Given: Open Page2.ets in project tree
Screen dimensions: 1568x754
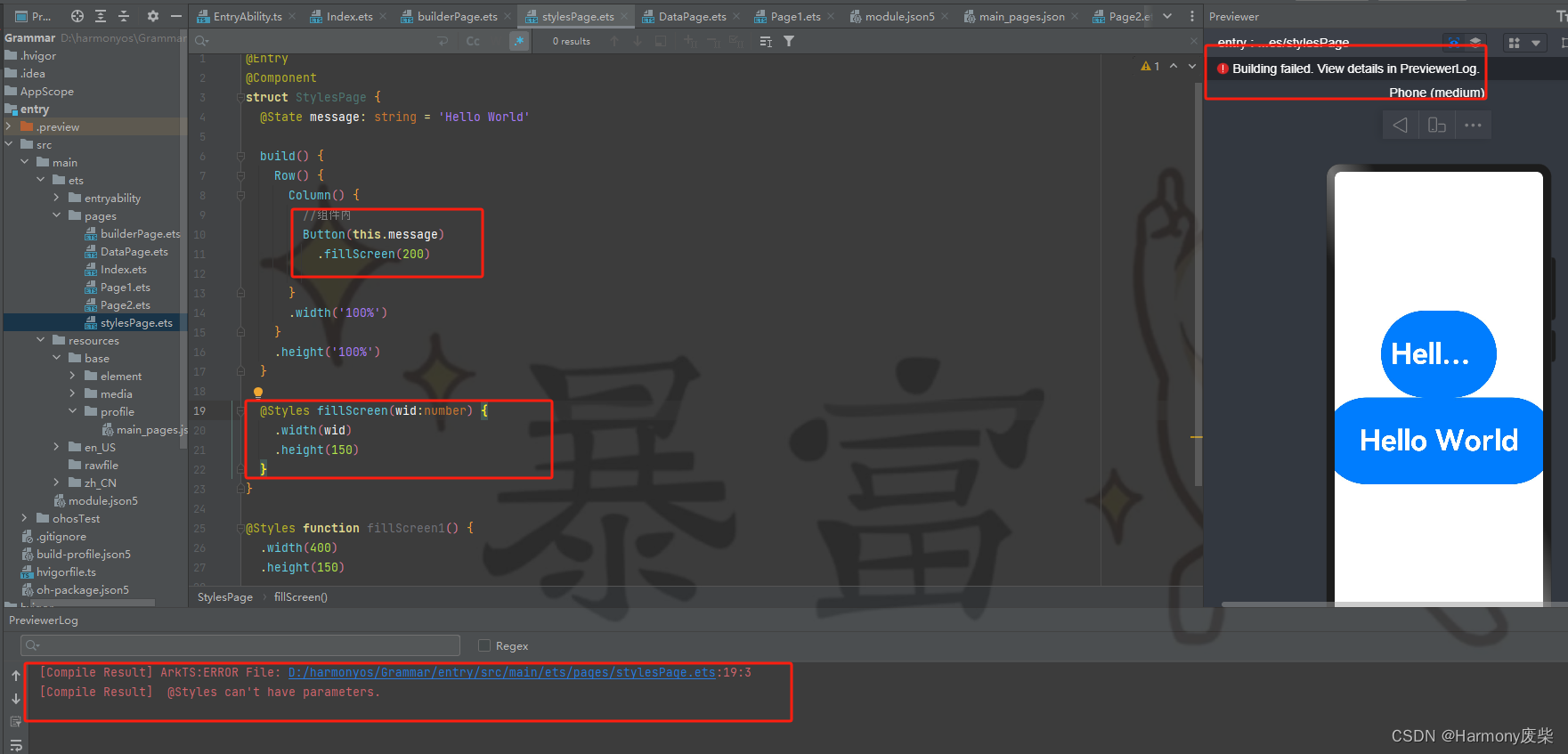Looking at the screenshot, I should pyautogui.click(x=125, y=304).
